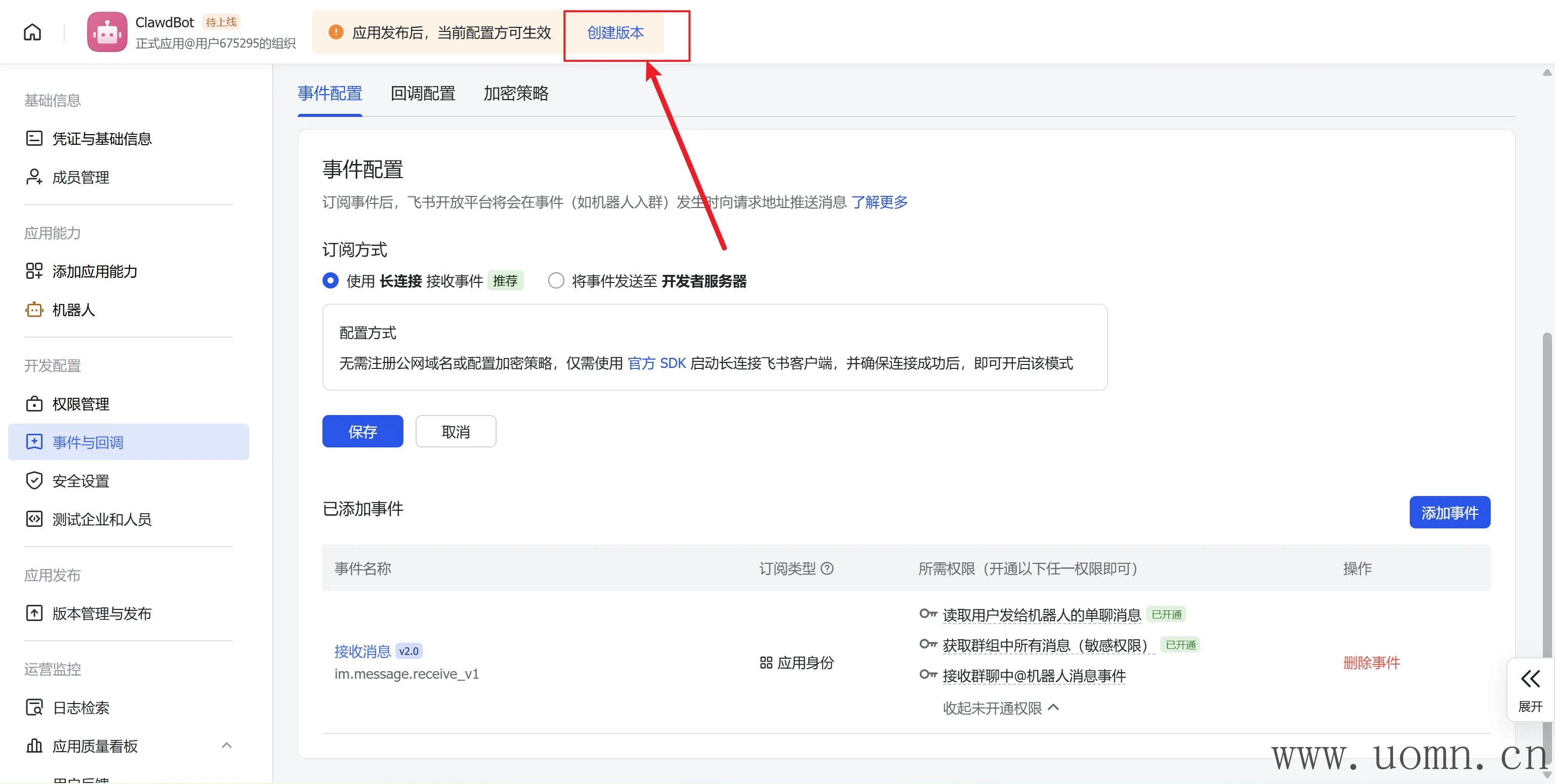Click the 创建版本 link
1555x784 pixels.
(x=615, y=32)
